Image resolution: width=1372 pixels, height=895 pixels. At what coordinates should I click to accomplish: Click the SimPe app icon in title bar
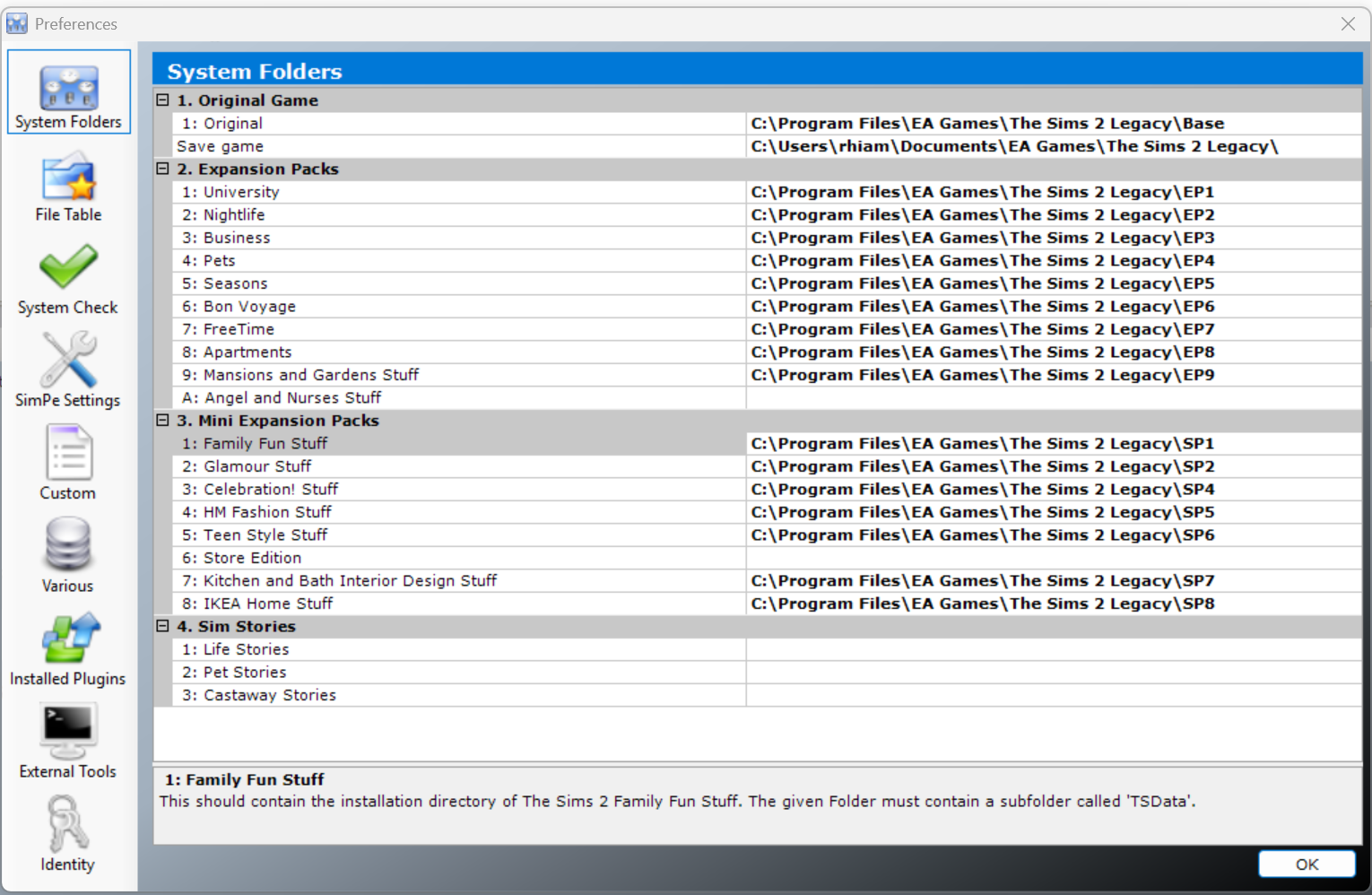(x=17, y=23)
